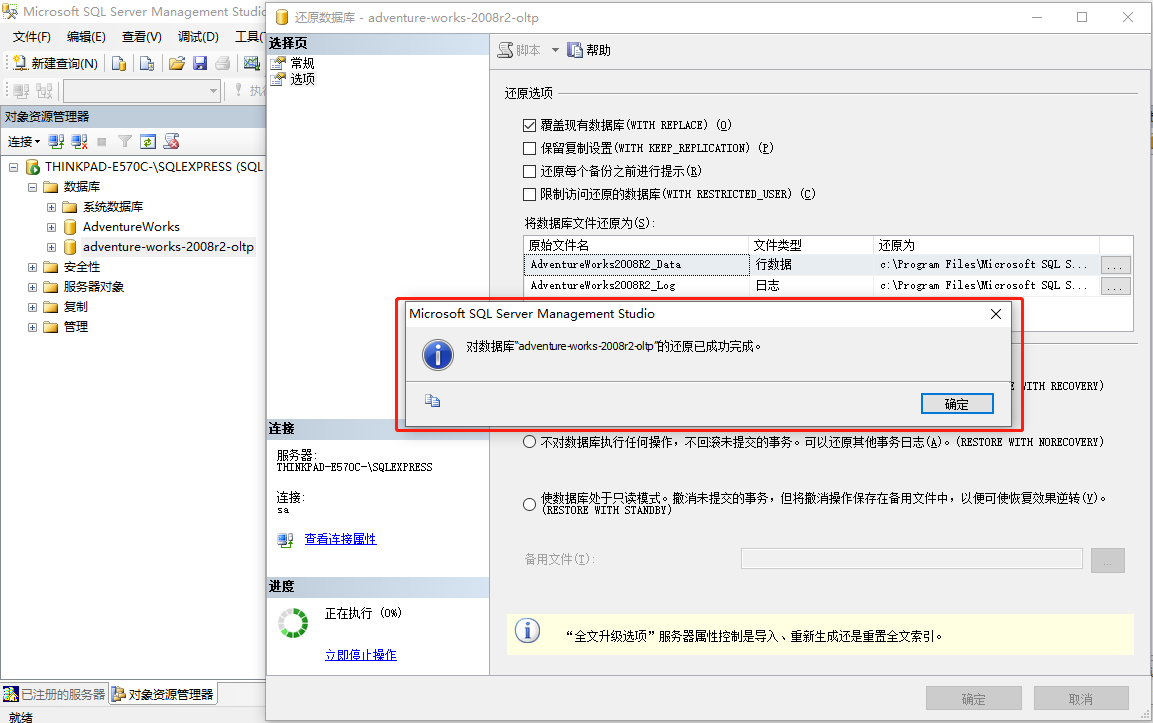
Task: Click the disconnect icon with red X
Action: [x=79, y=141]
